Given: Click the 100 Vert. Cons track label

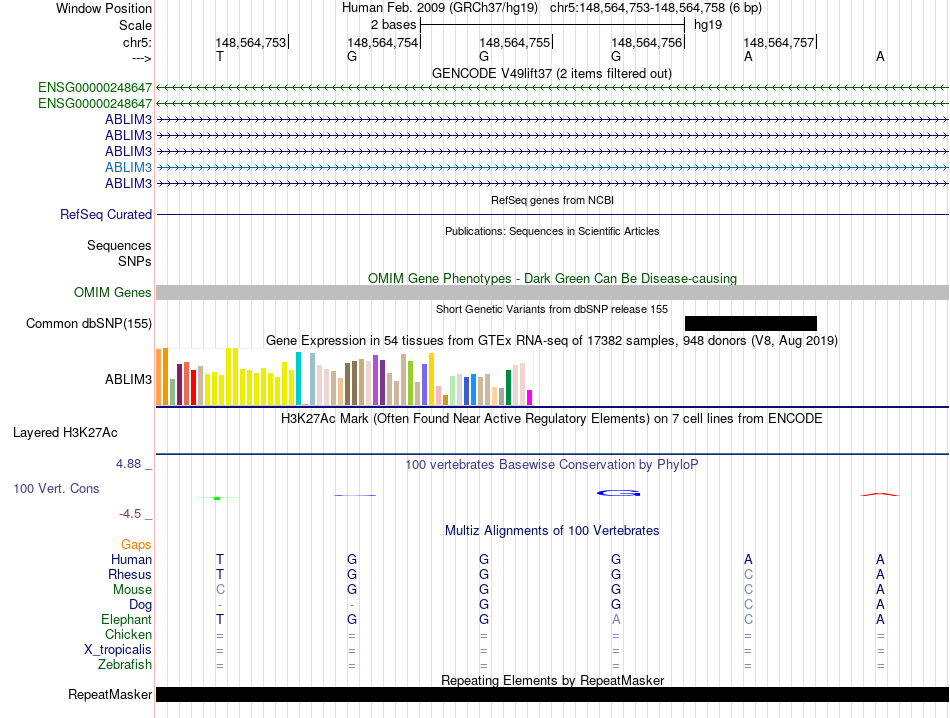Looking at the screenshot, I should (56, 488).
